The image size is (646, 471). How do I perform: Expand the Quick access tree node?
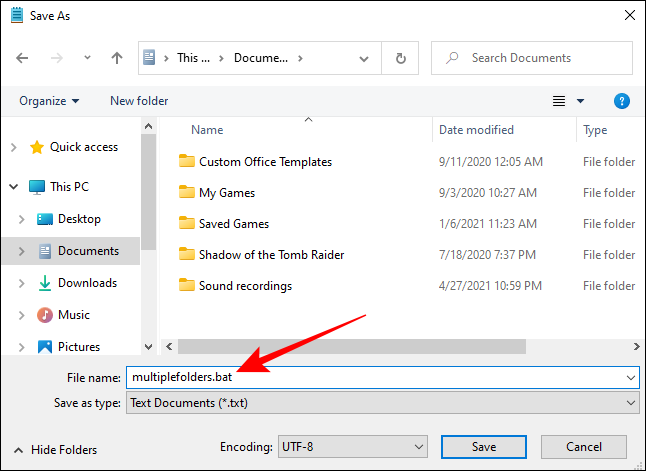point(13,147)
